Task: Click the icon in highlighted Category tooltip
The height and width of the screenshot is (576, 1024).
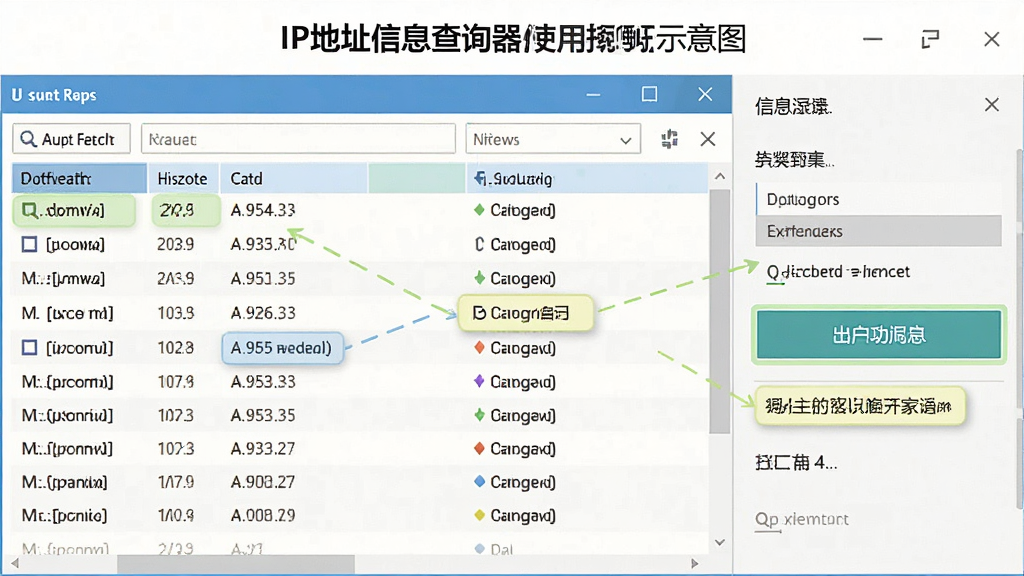Action: tap(479, 313)
